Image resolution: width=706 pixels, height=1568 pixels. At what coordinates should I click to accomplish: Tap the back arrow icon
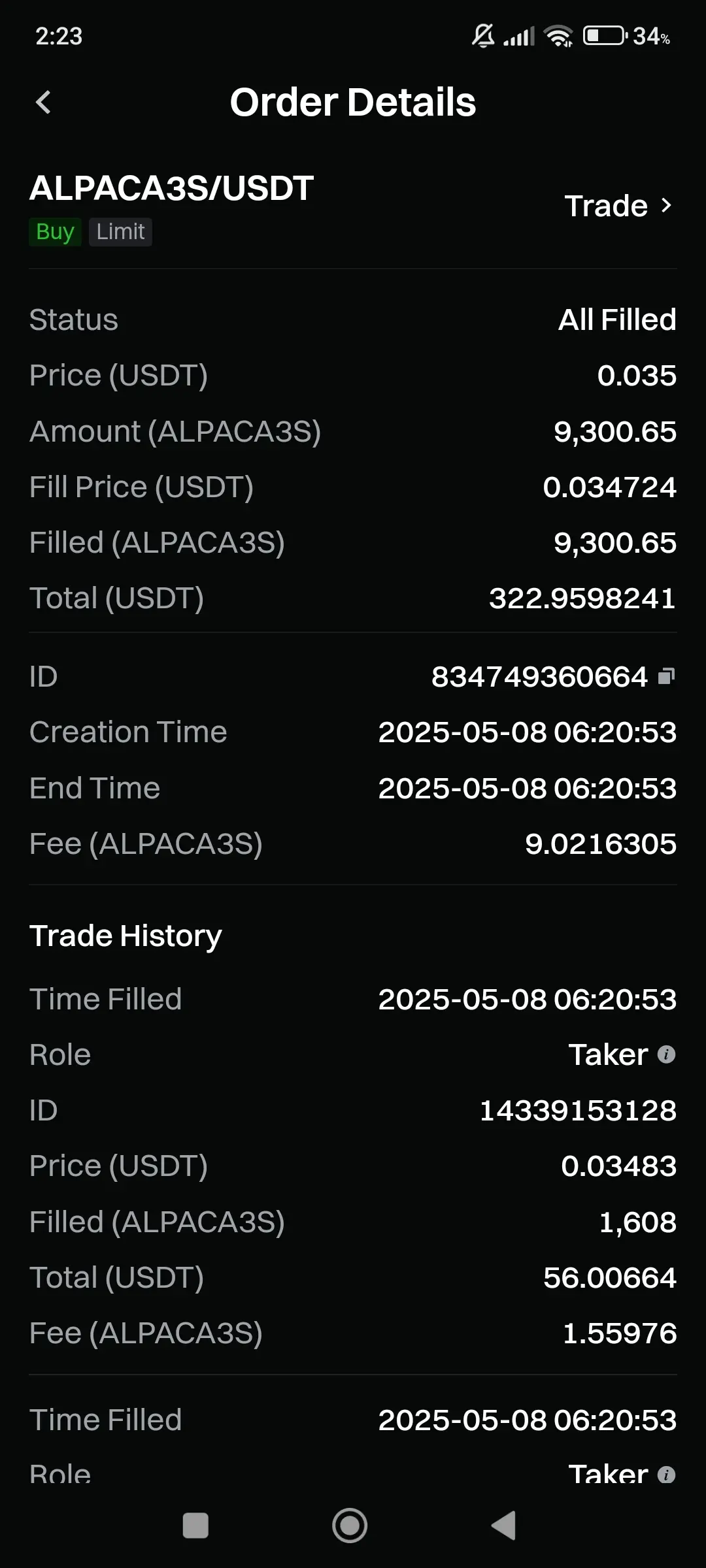click(43, 102)
